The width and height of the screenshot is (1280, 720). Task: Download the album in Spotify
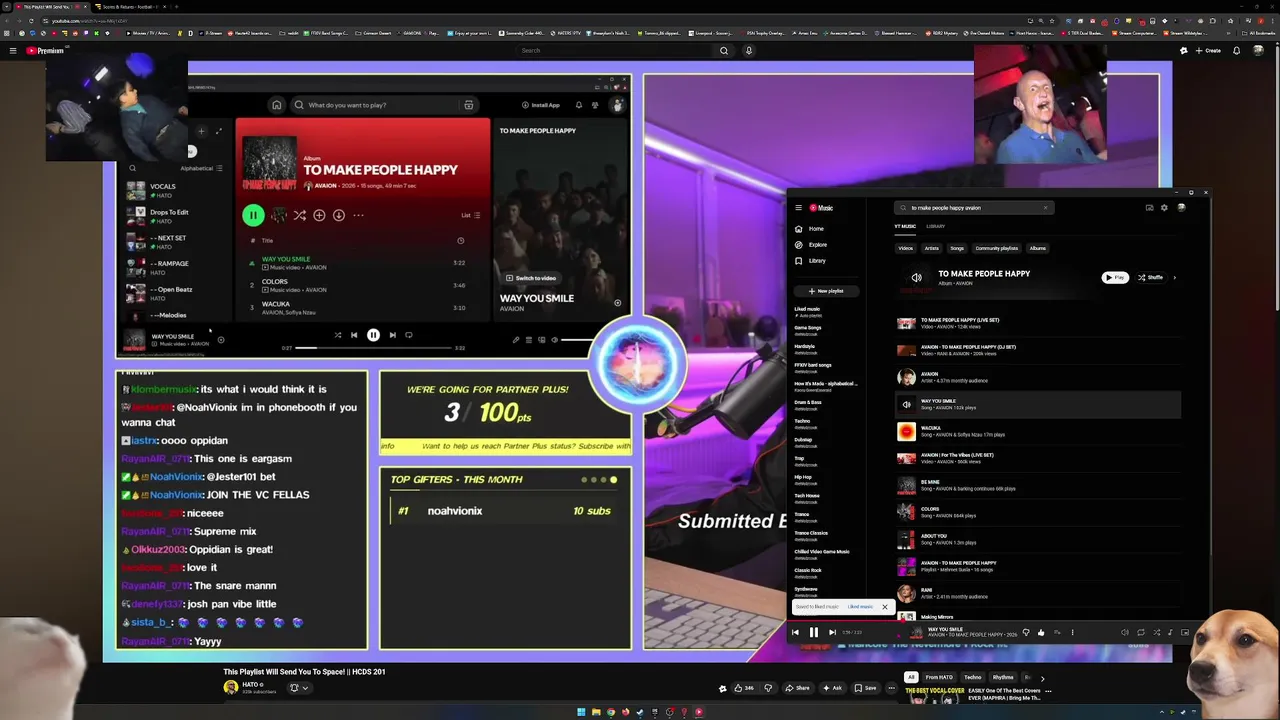(339, 215)
